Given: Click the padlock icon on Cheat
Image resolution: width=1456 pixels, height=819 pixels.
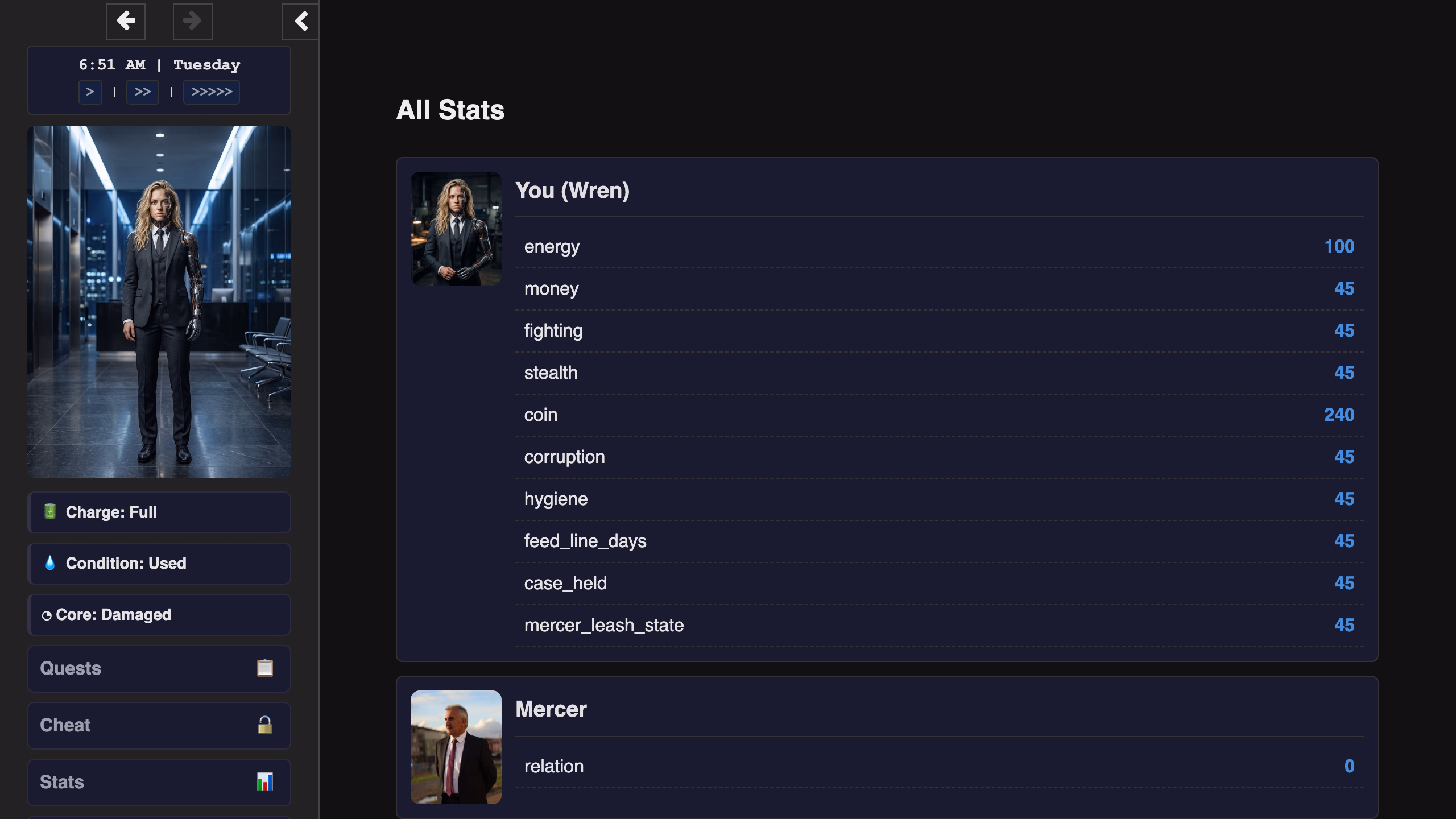Looking at the screenshot, I should 265,725.
